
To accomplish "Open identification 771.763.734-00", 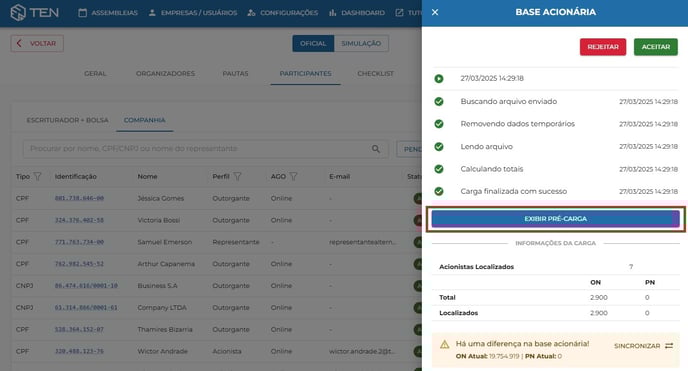I will pyautogui.click(x=79, y=242).
